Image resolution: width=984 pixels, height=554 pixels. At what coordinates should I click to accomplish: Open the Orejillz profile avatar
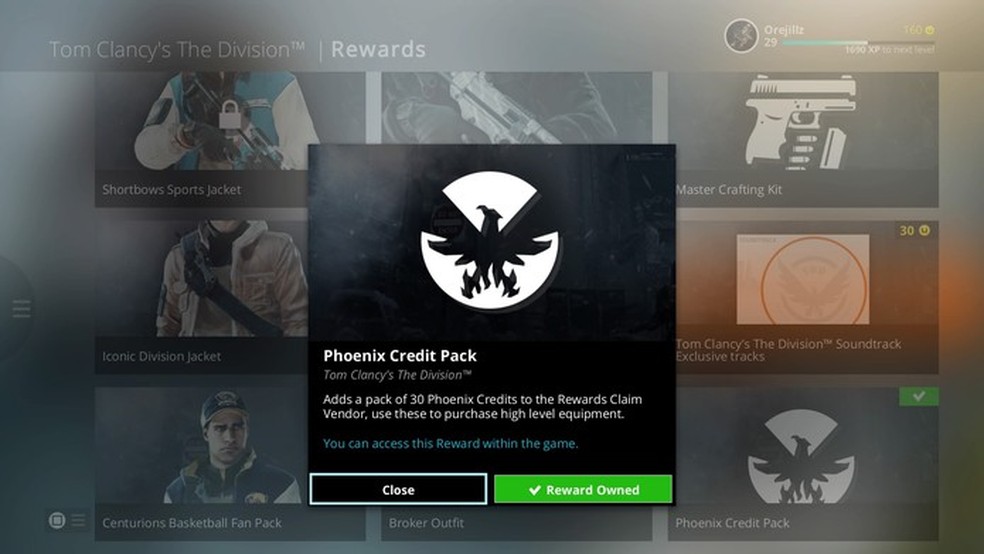click(741, 36)
